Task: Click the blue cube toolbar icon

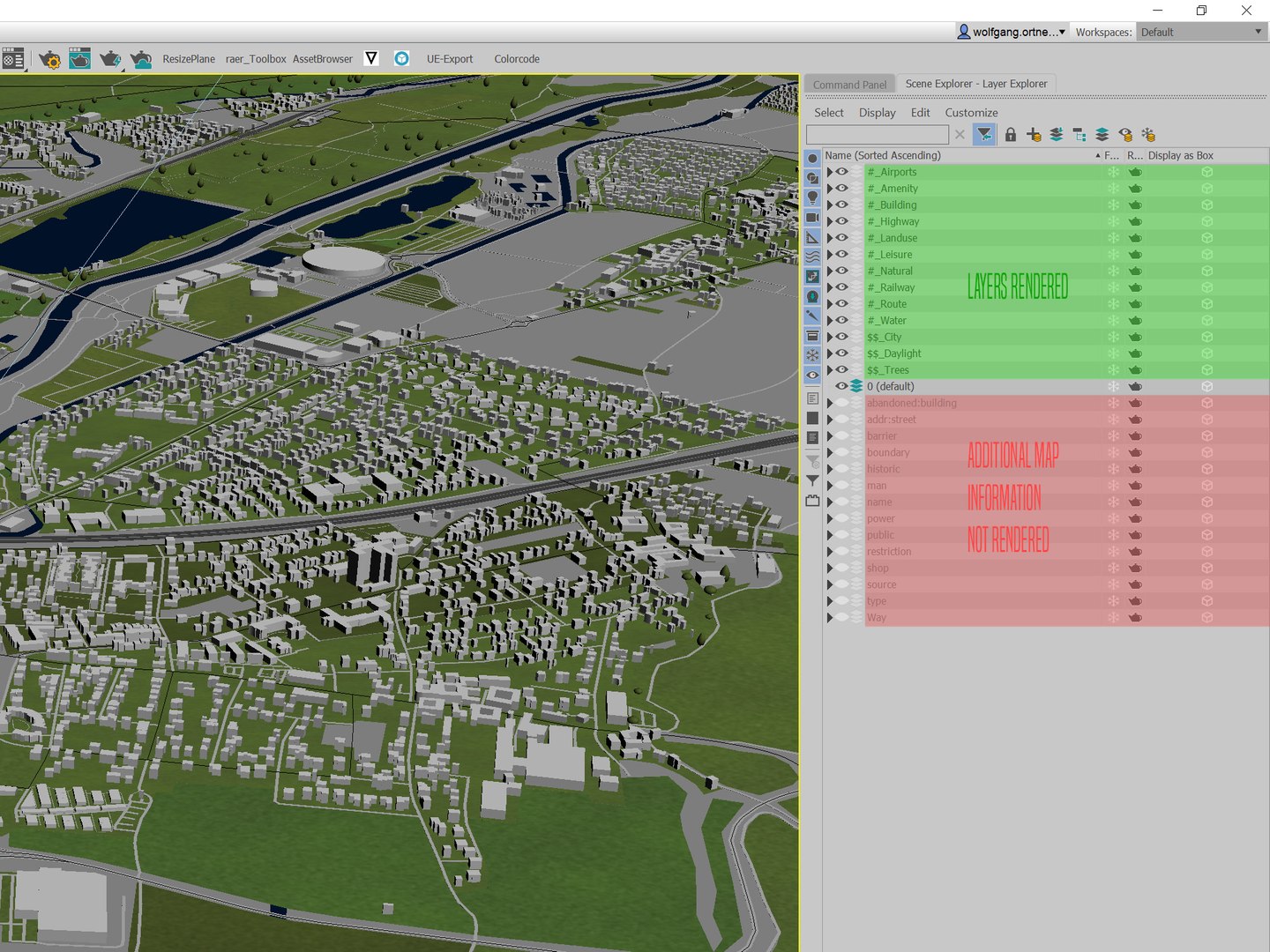Action: point(401,58)
